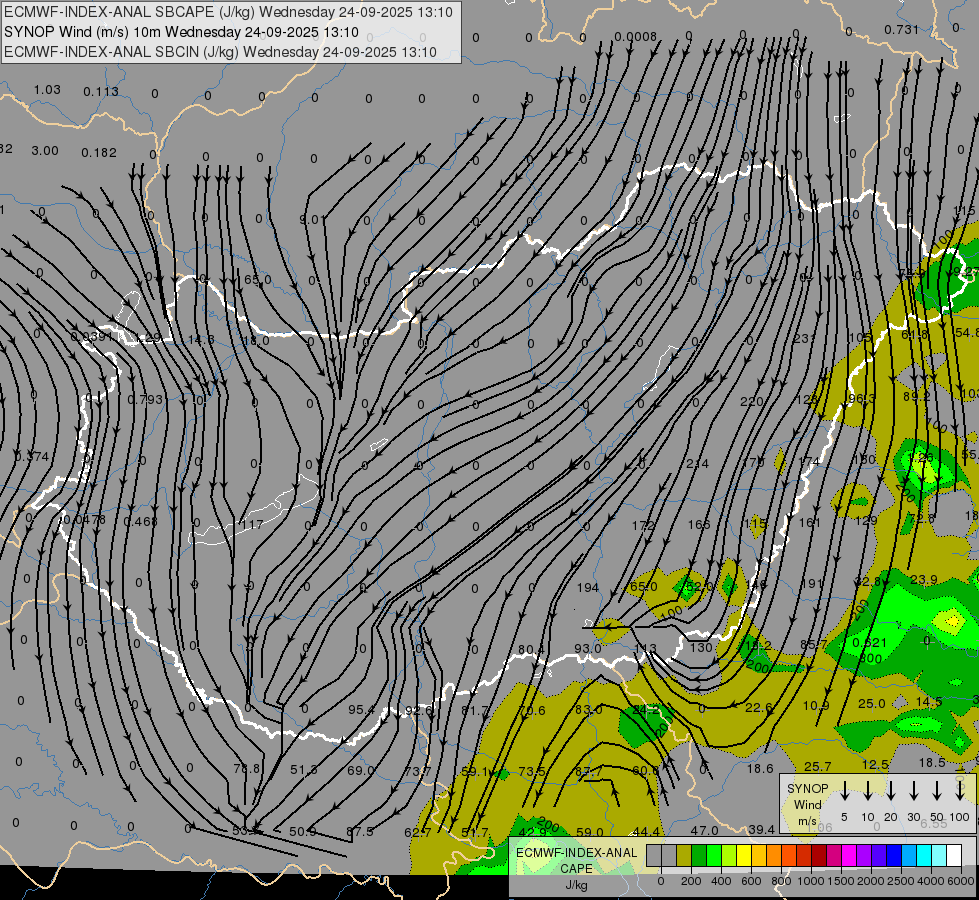Click the 0.113 value on the map
The width and height of the screenshot is (979, 900).
[x=101, y=92]
